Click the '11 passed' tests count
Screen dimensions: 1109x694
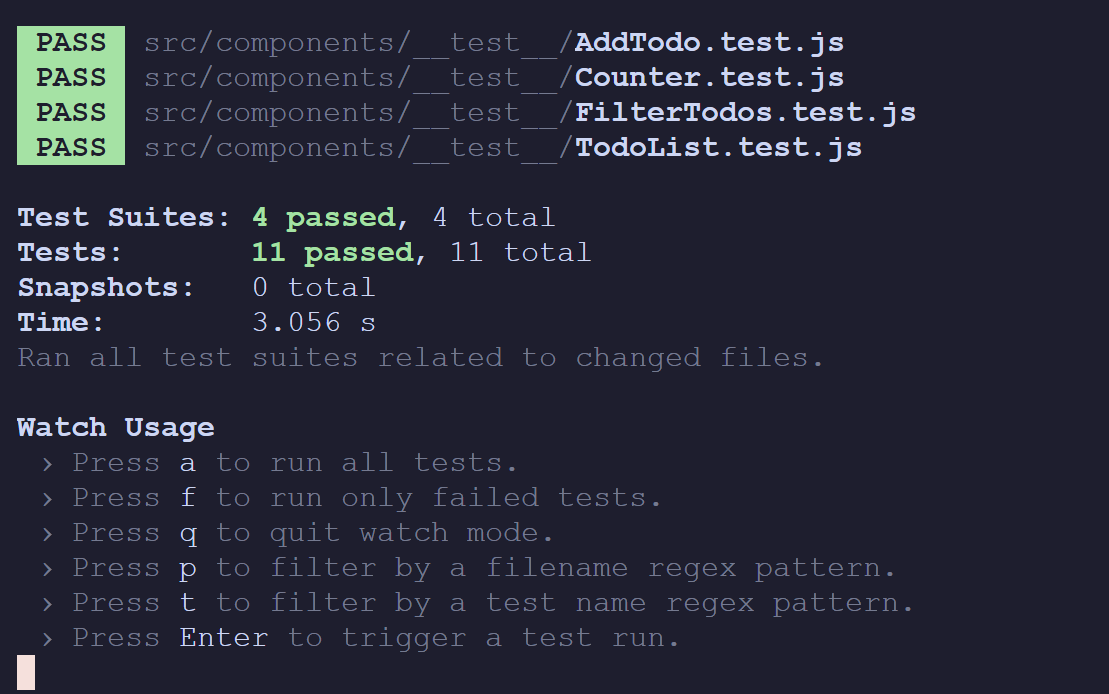[332, 253]
